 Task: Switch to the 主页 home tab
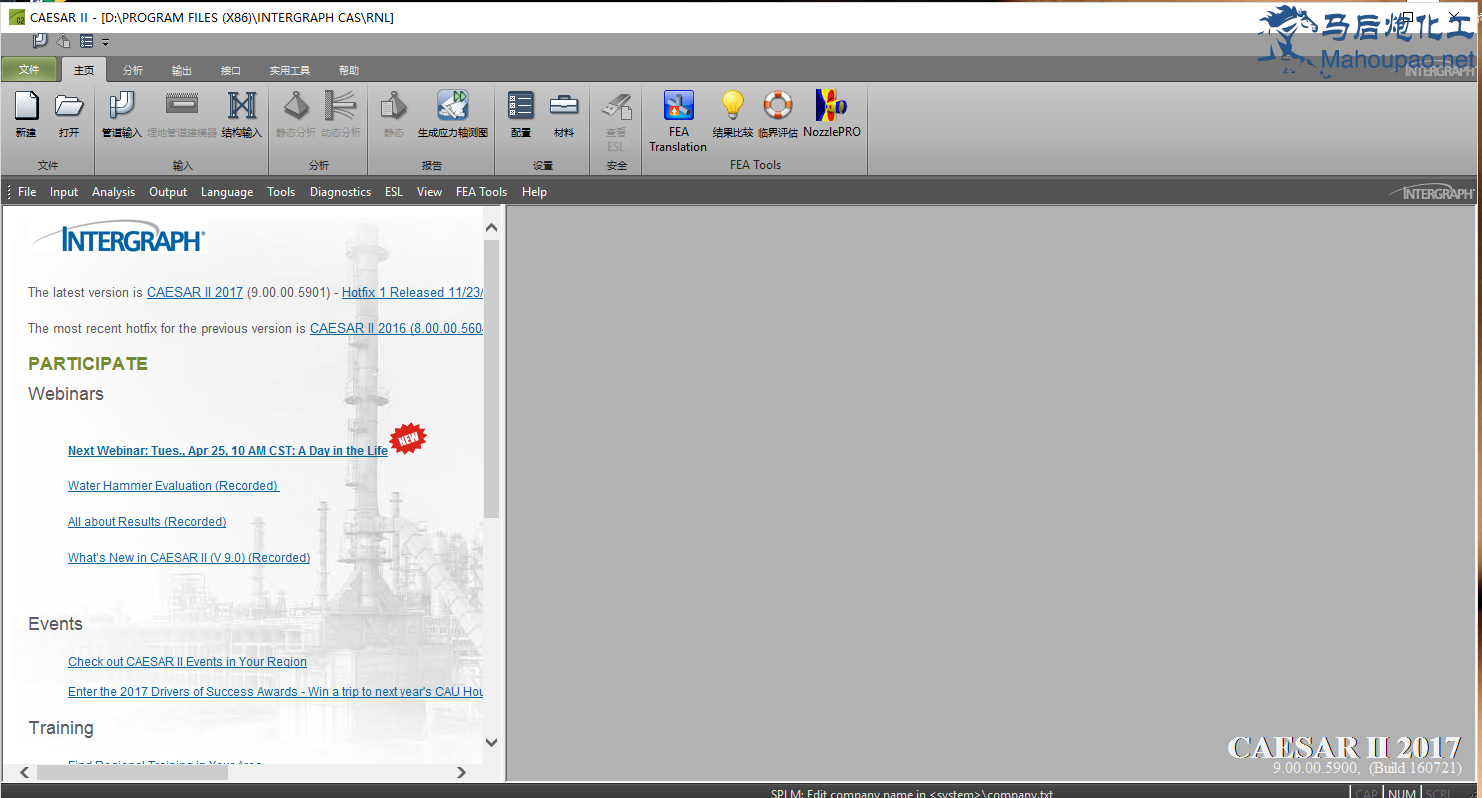point(84,70)
